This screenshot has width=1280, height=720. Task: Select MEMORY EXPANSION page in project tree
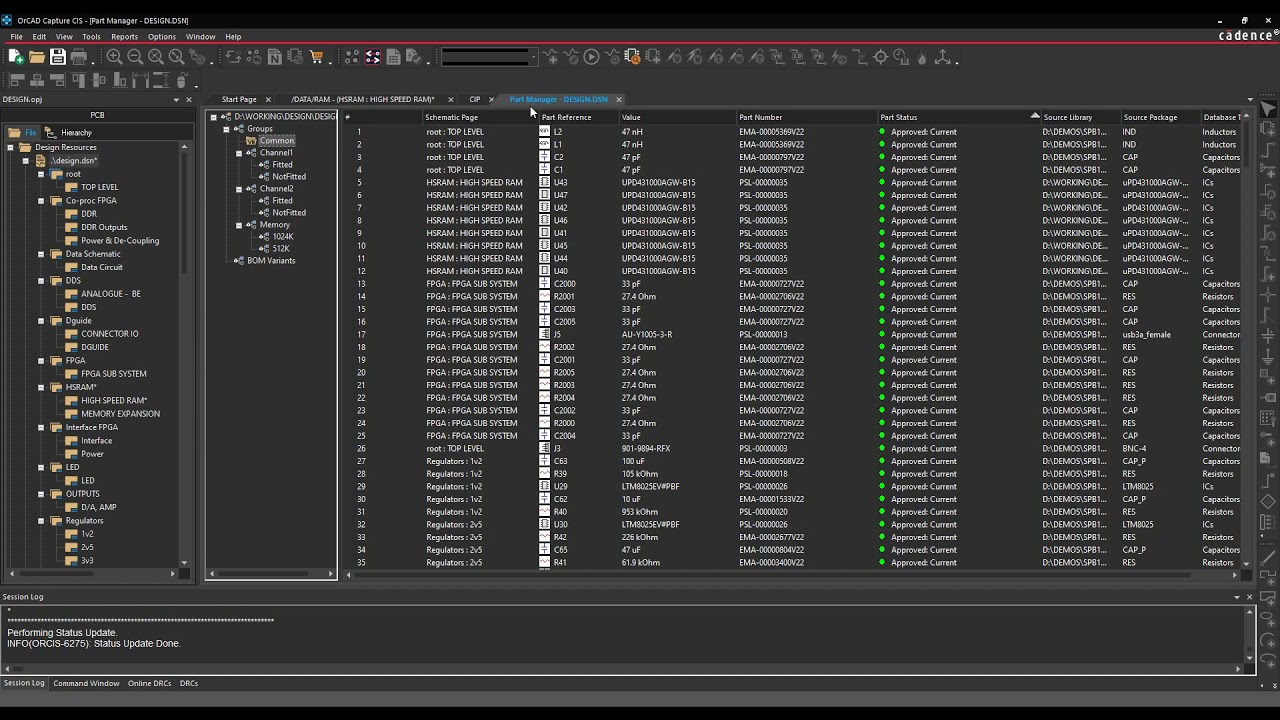point(120,414)
